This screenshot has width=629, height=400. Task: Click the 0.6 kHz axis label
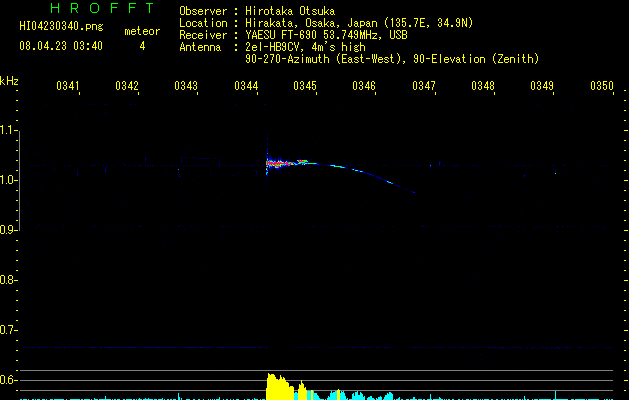(8, 380)
